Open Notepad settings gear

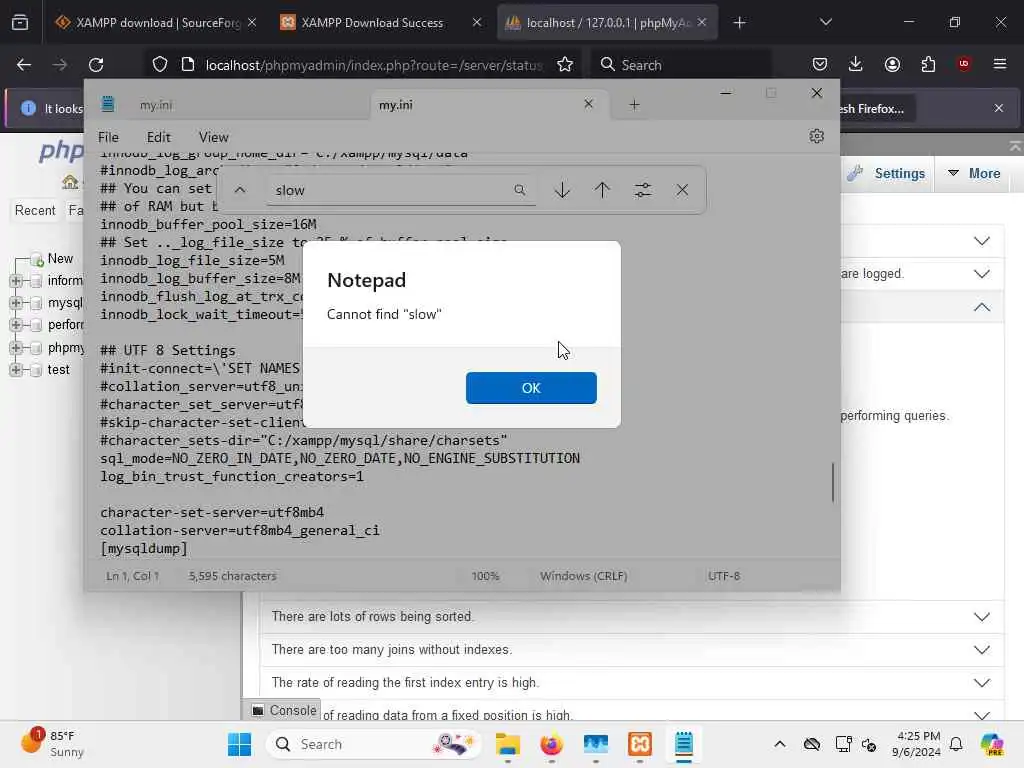click(816, 136)
